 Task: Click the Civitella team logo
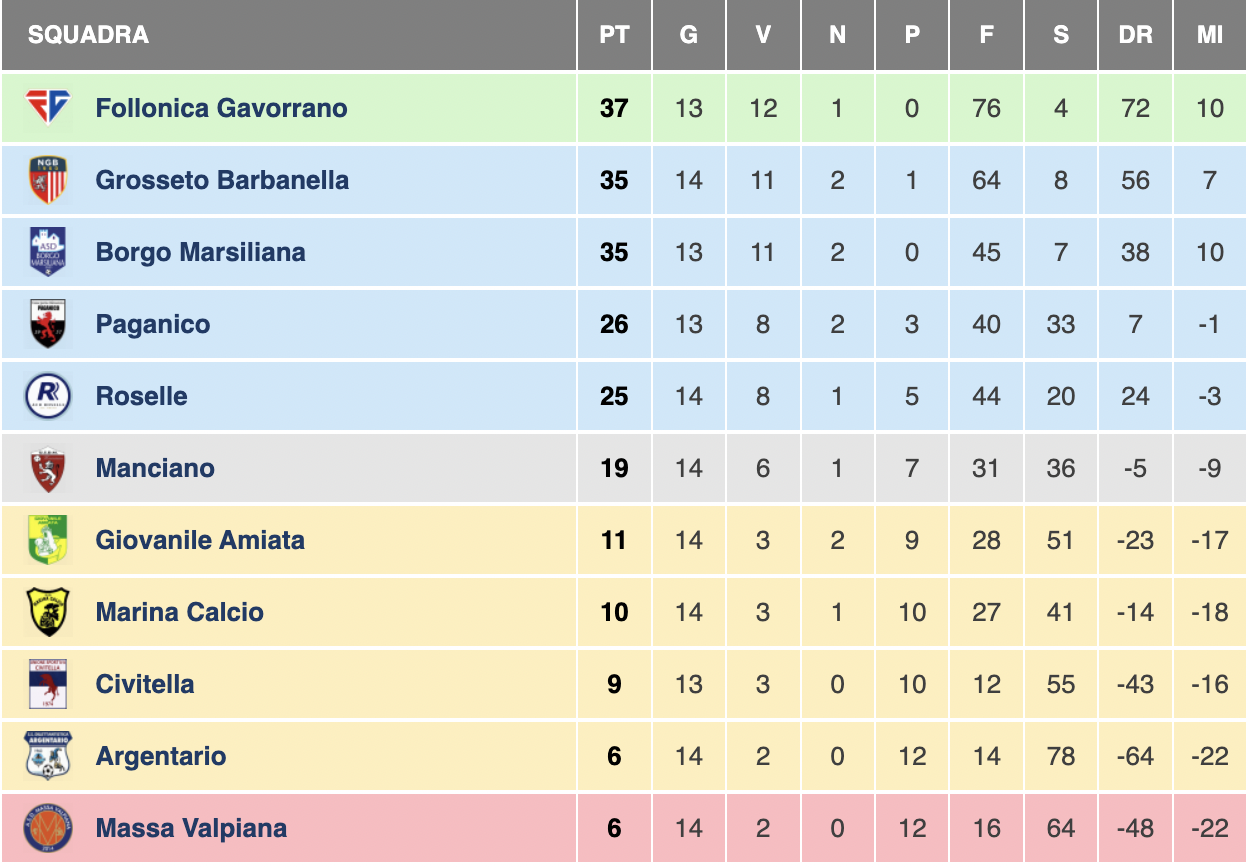[x=48, y=684]
